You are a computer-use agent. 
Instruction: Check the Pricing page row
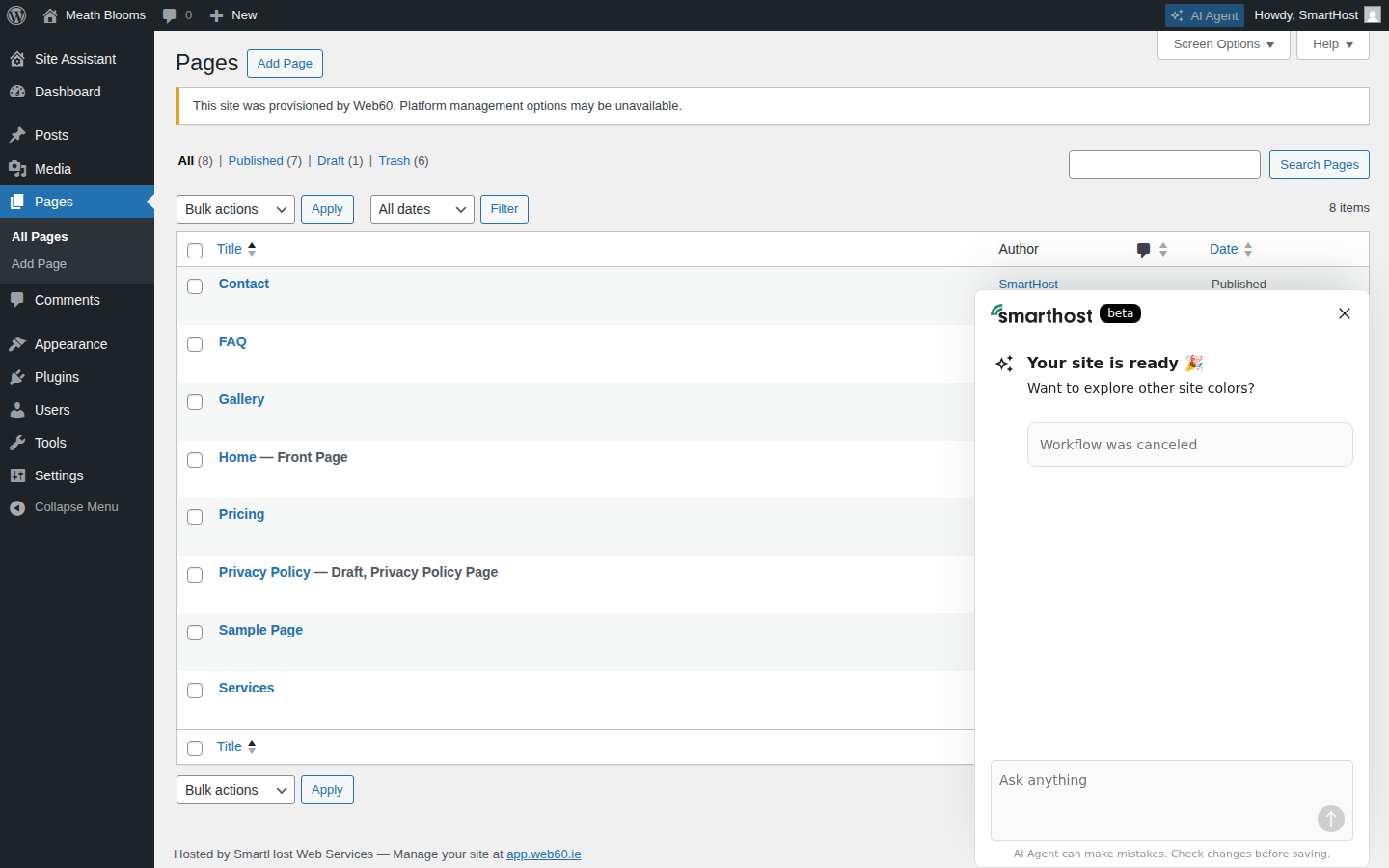195,517
